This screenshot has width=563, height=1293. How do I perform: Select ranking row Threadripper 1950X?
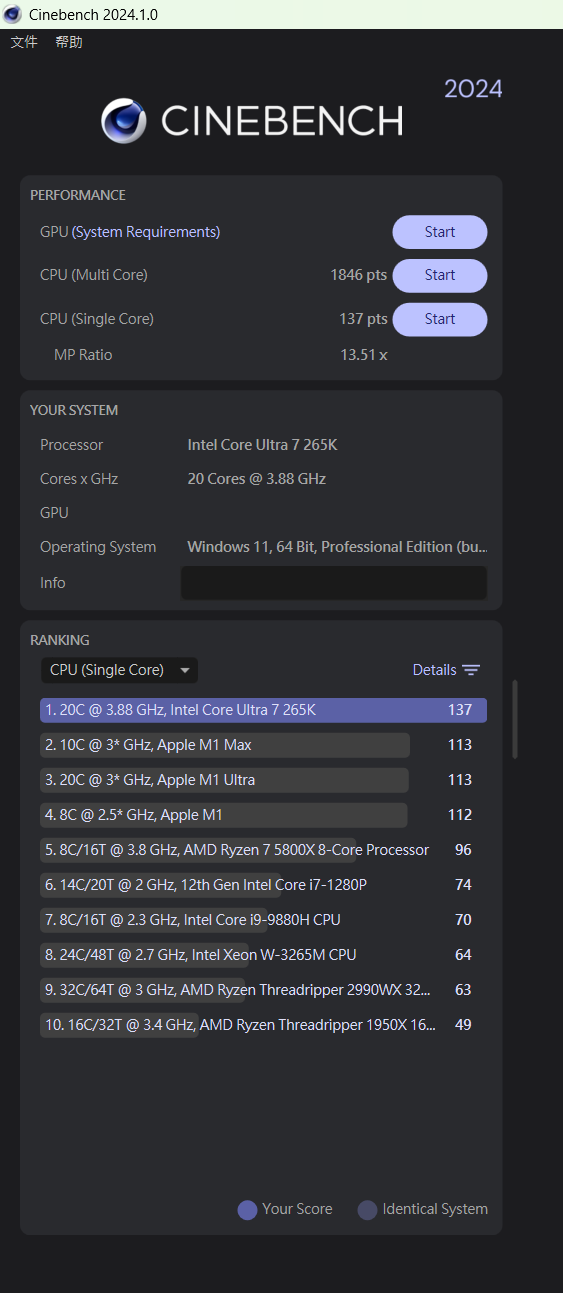tap(263, 1025)
